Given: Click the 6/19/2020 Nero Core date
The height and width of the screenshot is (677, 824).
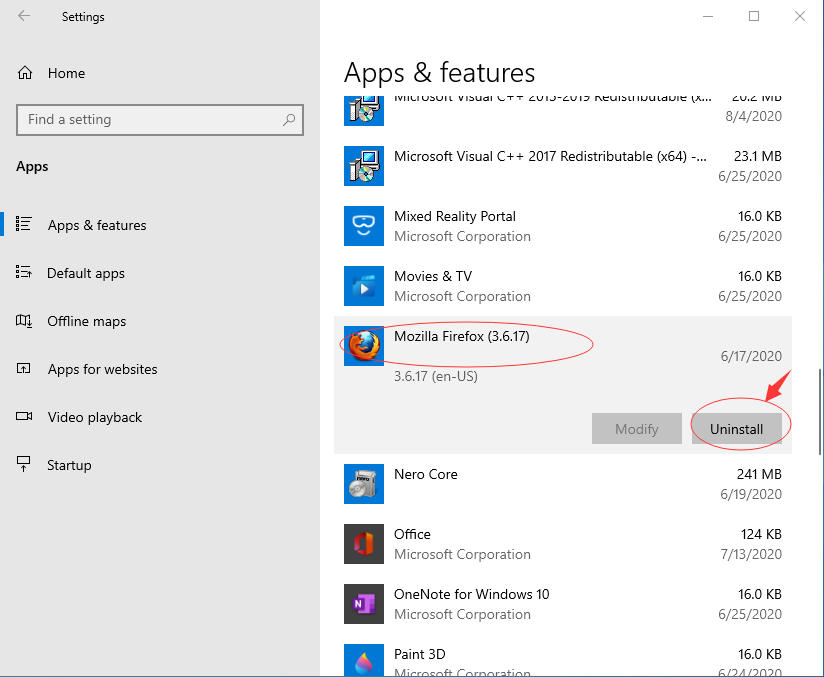Looking at the screenshot, I should [751, 494].
